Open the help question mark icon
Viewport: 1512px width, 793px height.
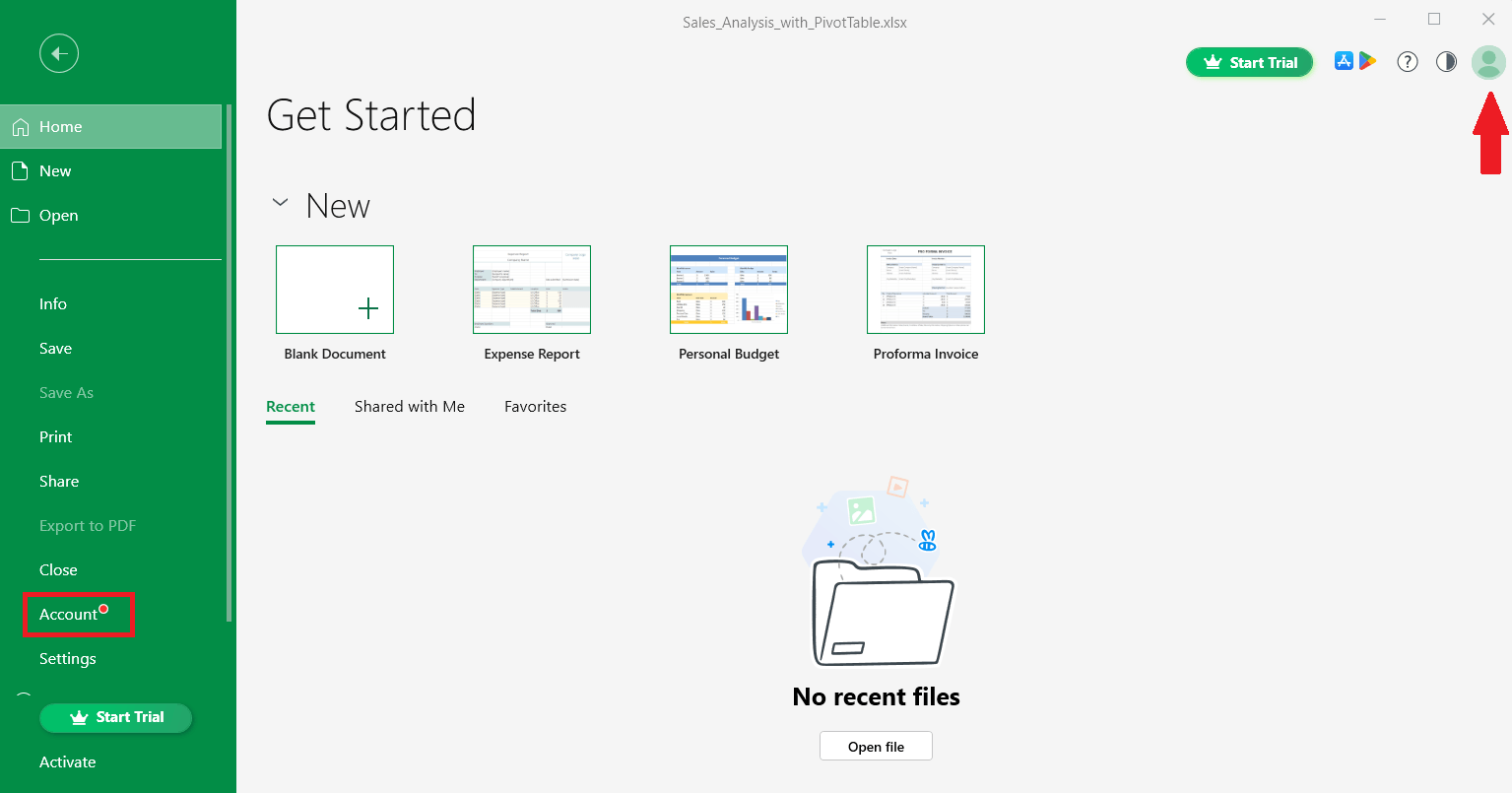click(x=1408, y=62)
